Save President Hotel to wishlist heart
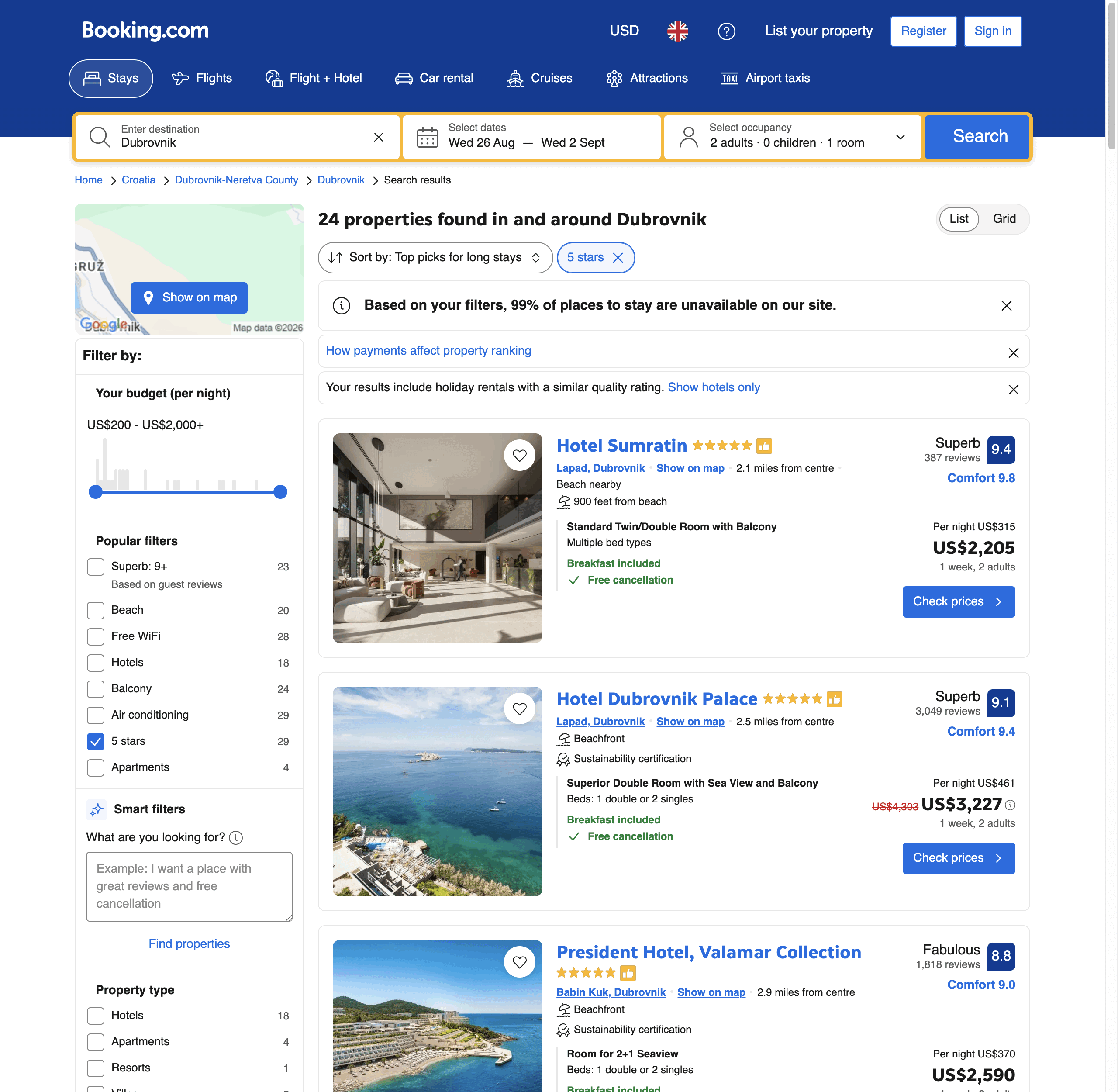This screenshot has height=1092, width=1118. click(519, 962)
